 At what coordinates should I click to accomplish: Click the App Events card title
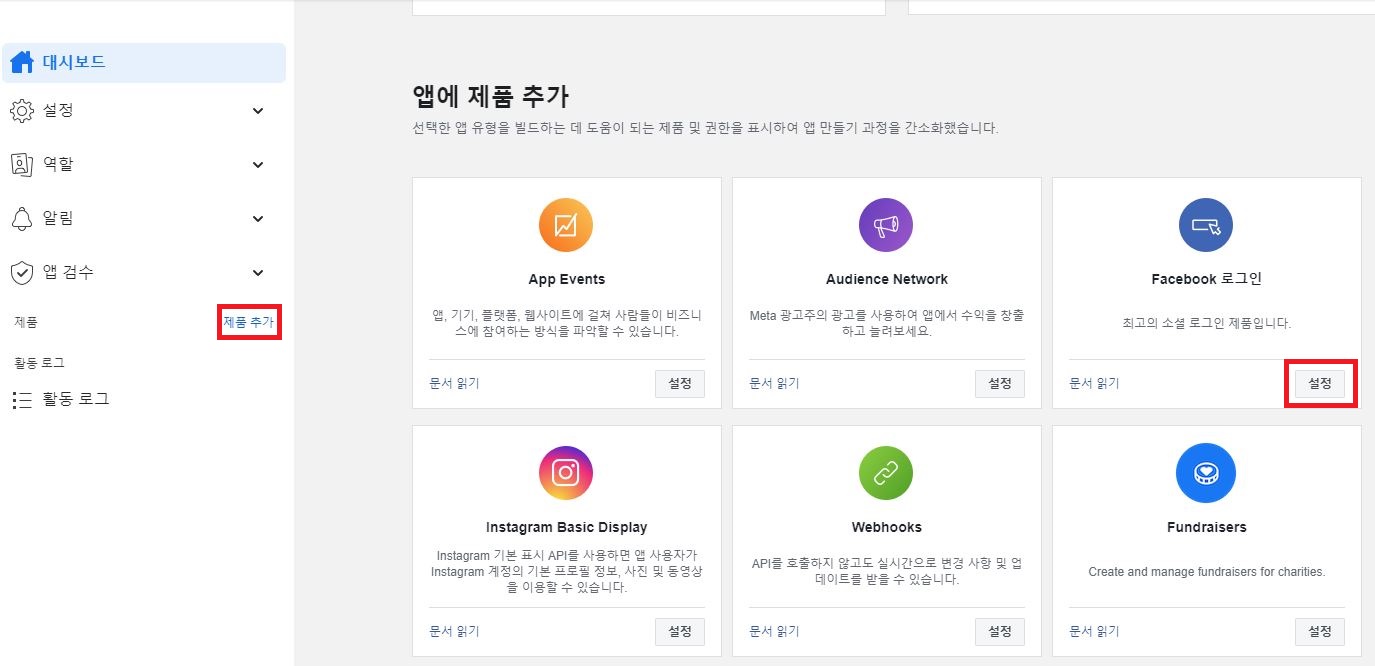(x=566, y=279)
